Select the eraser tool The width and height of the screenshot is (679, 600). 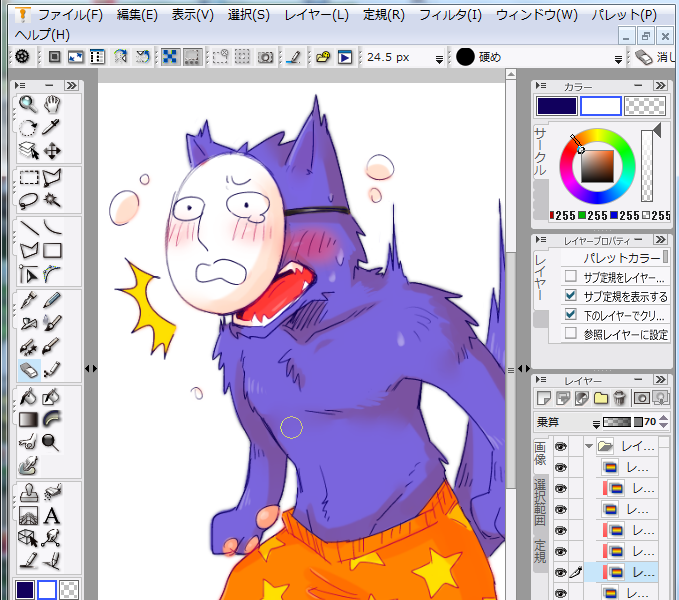tap(28, 371)
